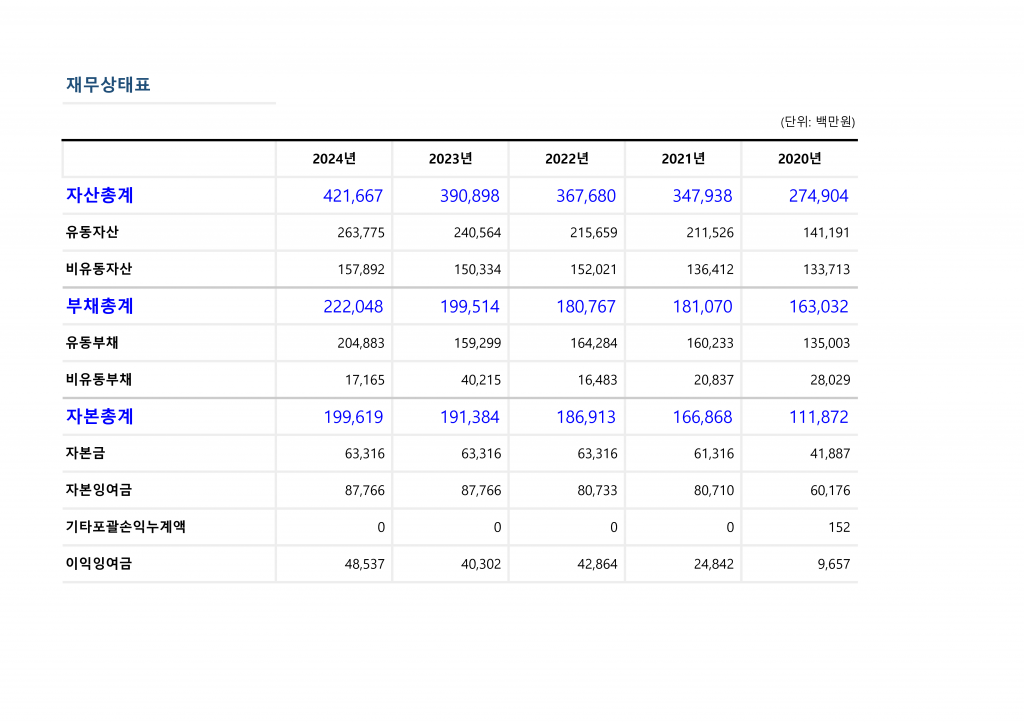This screenshot has height=725, width=1024.
Task: Click the 재무상태표 page title
Action: coord(108,85)
